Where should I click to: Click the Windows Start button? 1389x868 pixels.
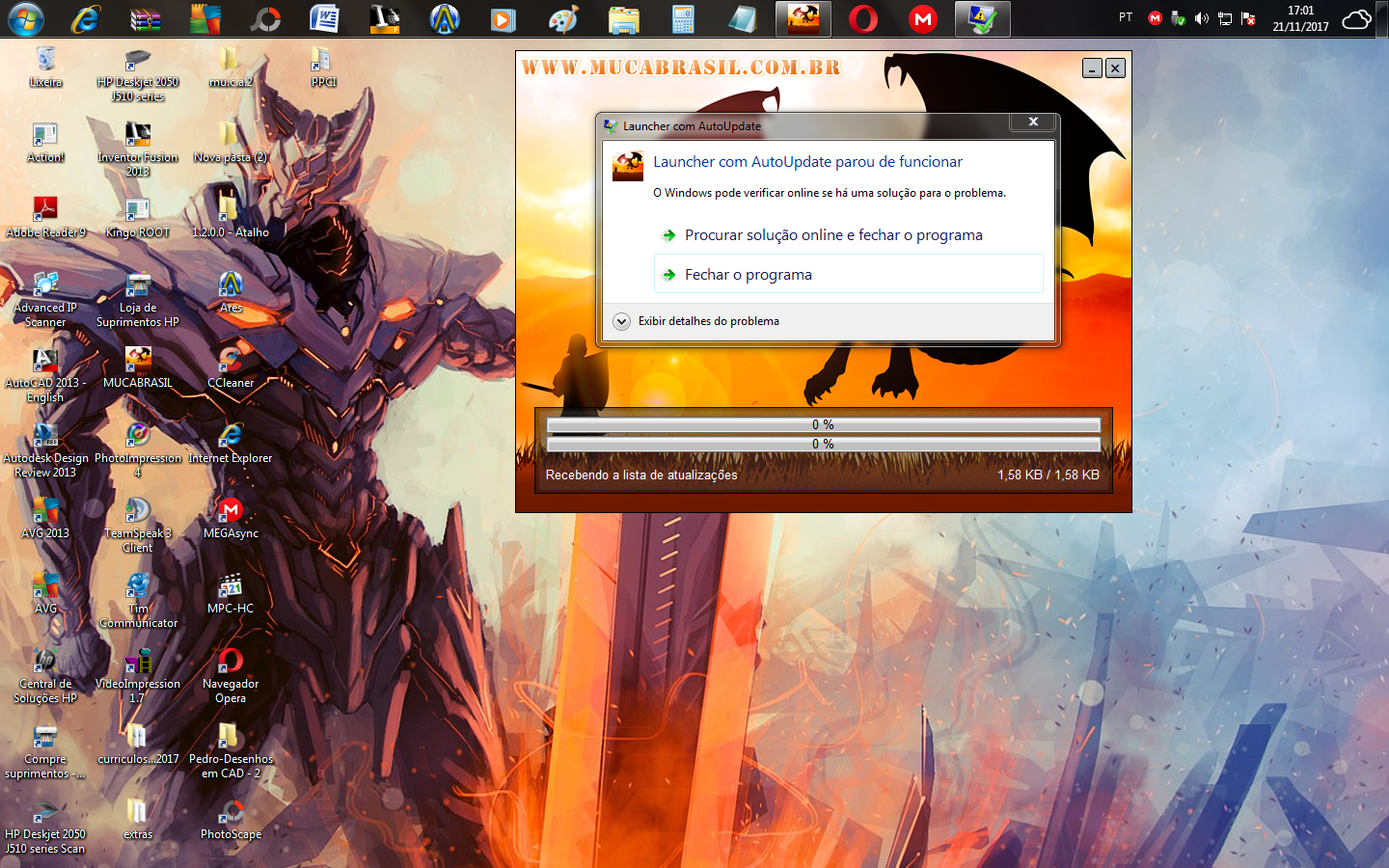pos(25,19)
